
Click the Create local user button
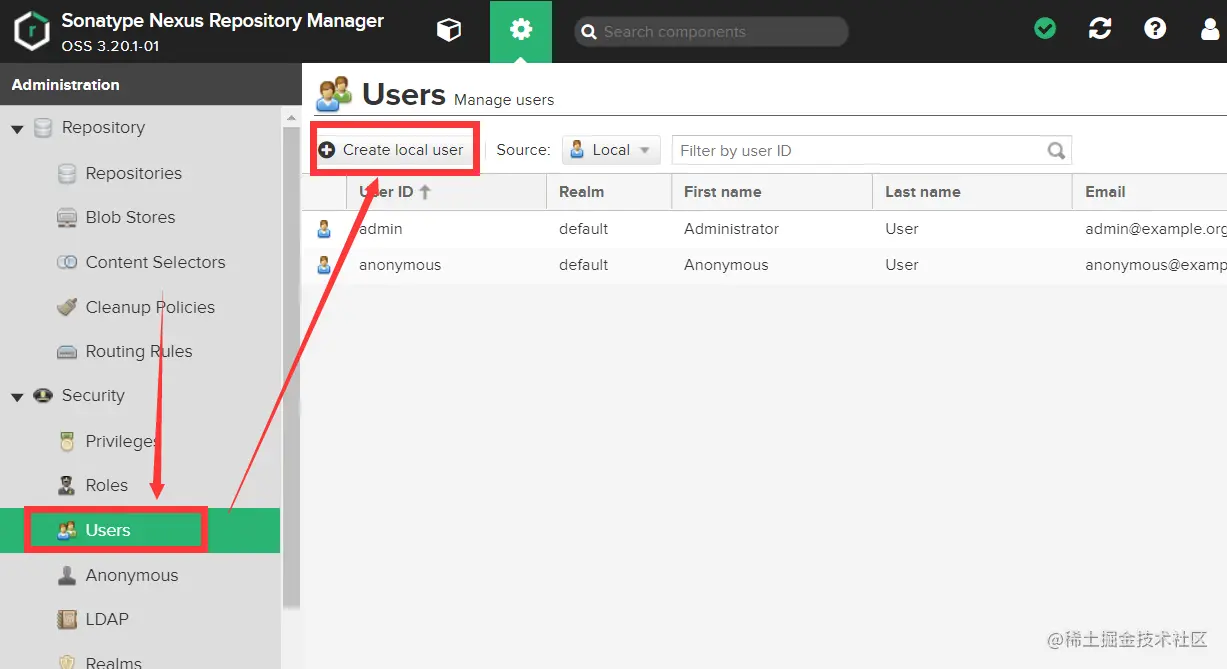392,150
